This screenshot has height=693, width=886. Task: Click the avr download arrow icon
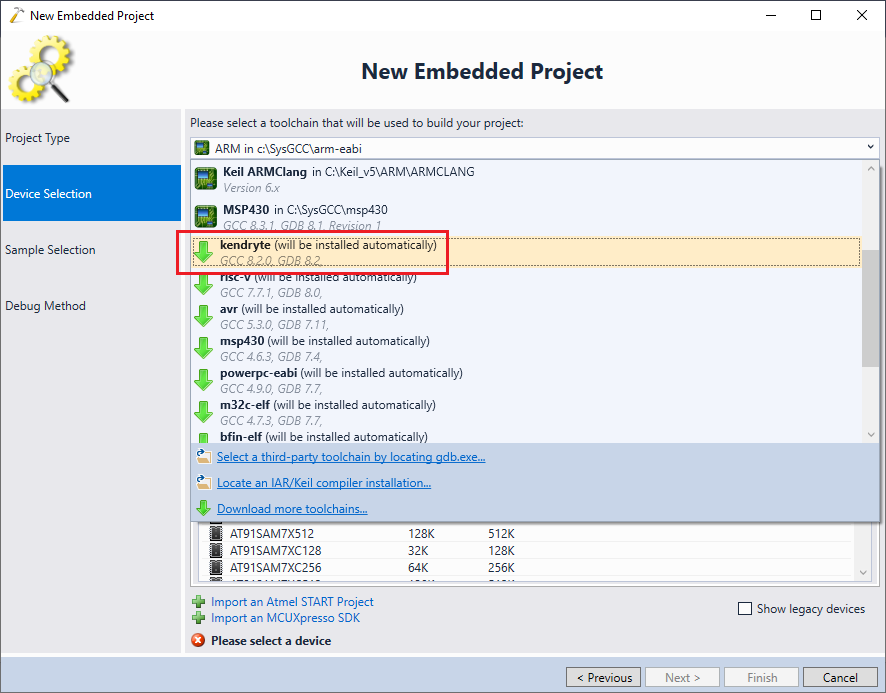tap(203, 317)
